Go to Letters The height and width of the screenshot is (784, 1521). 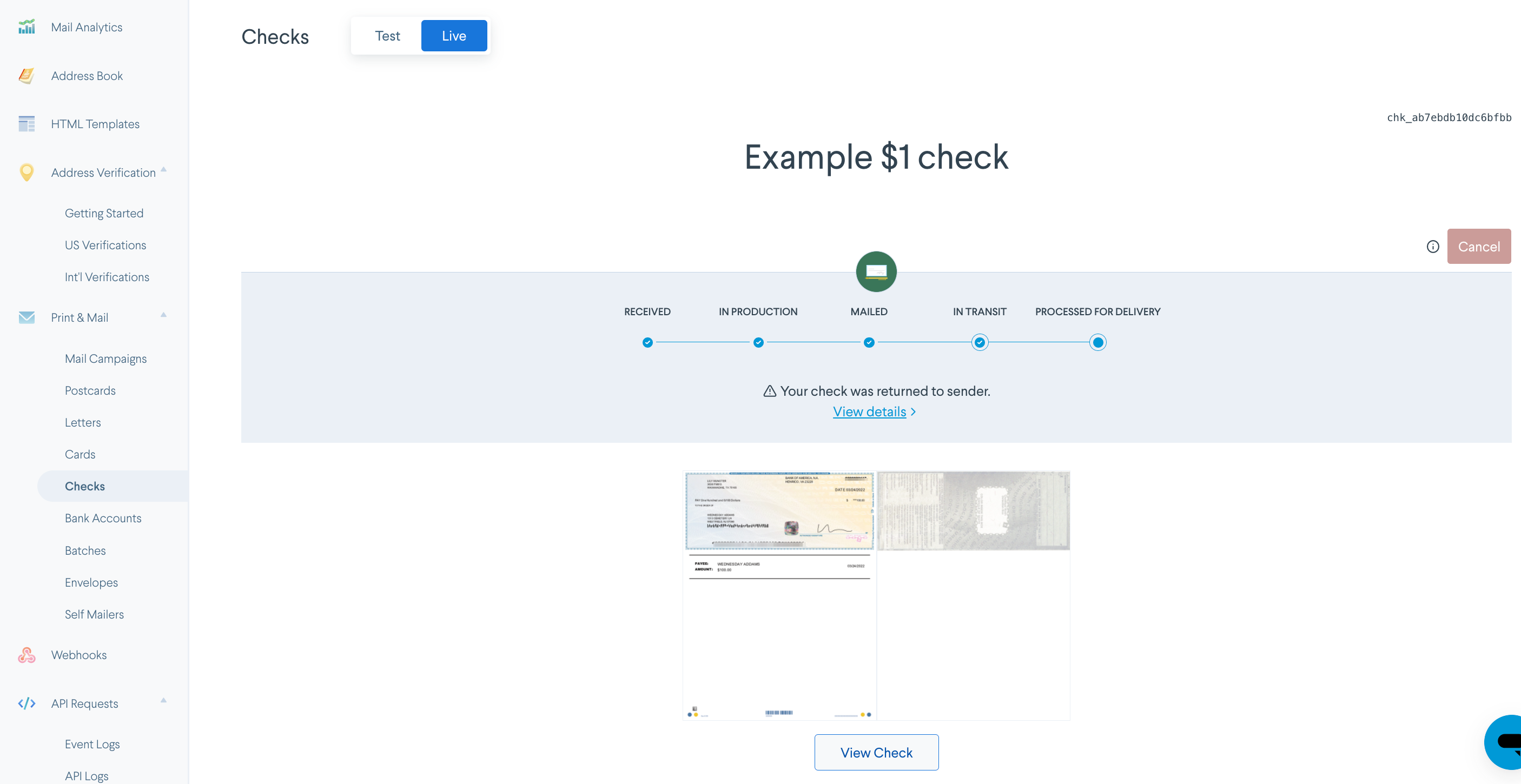(x=83, y=422)
